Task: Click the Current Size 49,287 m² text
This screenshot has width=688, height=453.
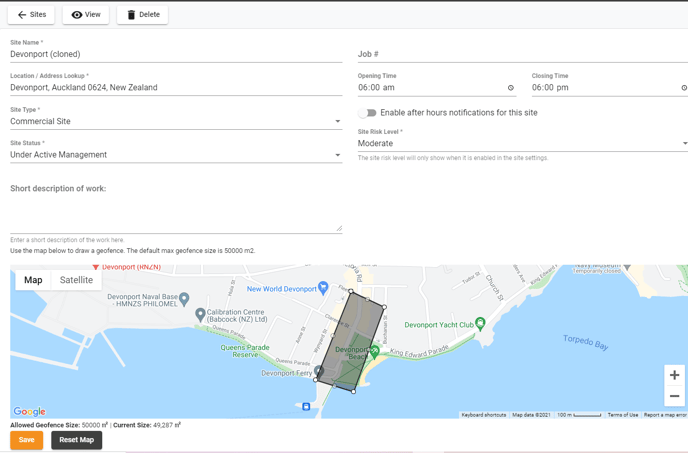Action: coord(147,425)
